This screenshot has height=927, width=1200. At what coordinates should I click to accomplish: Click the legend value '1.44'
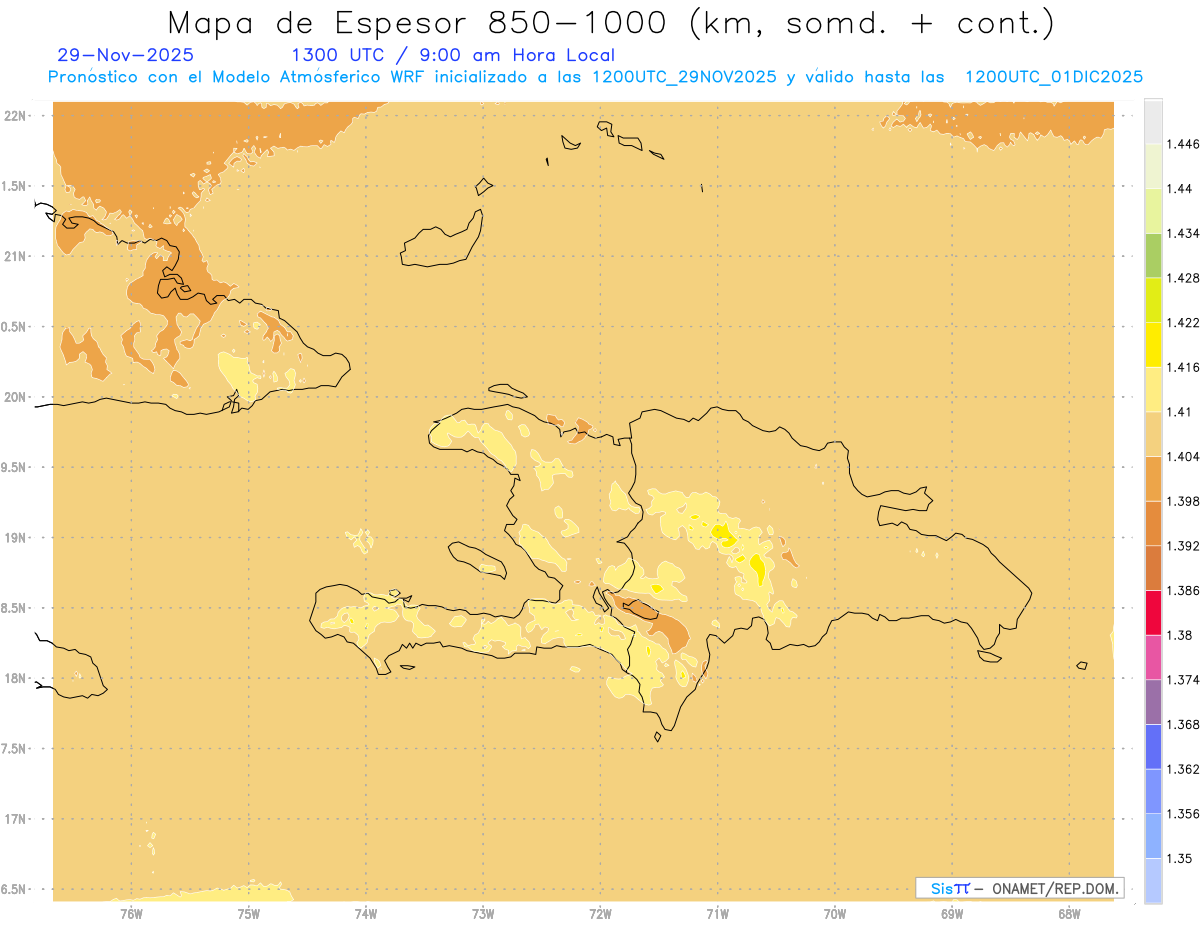[1180, 188]
